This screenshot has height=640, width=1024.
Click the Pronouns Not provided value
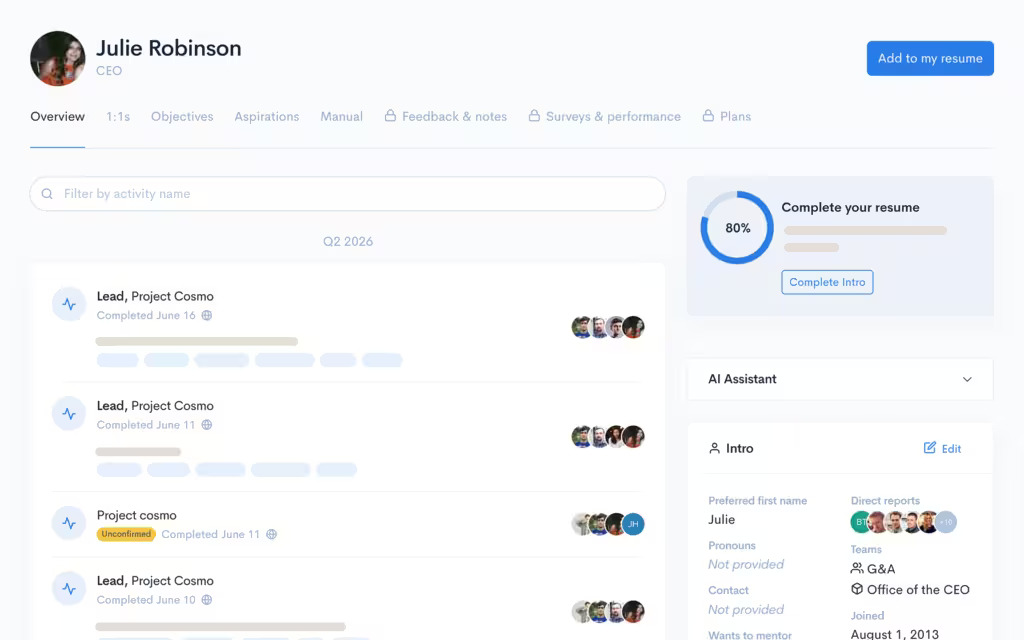[746, 564]
